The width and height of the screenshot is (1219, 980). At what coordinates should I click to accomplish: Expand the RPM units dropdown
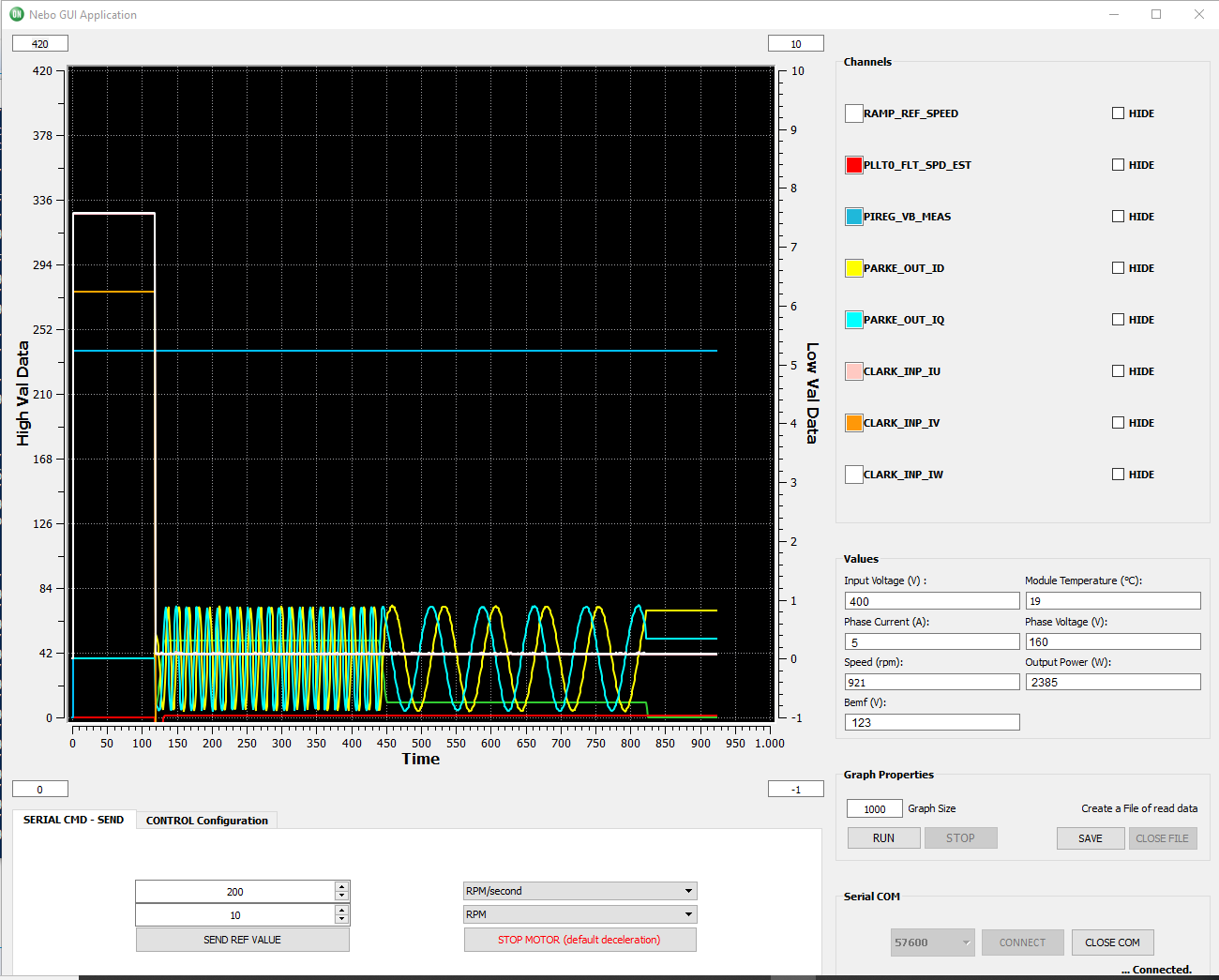pos(579,914)
